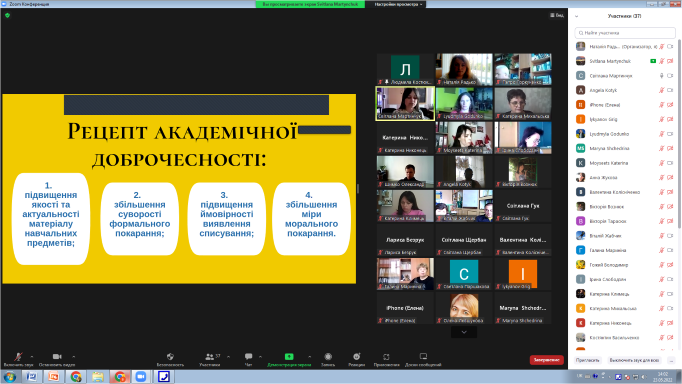Show next page of video gallery
682x384 pixels.
[464, 332]
